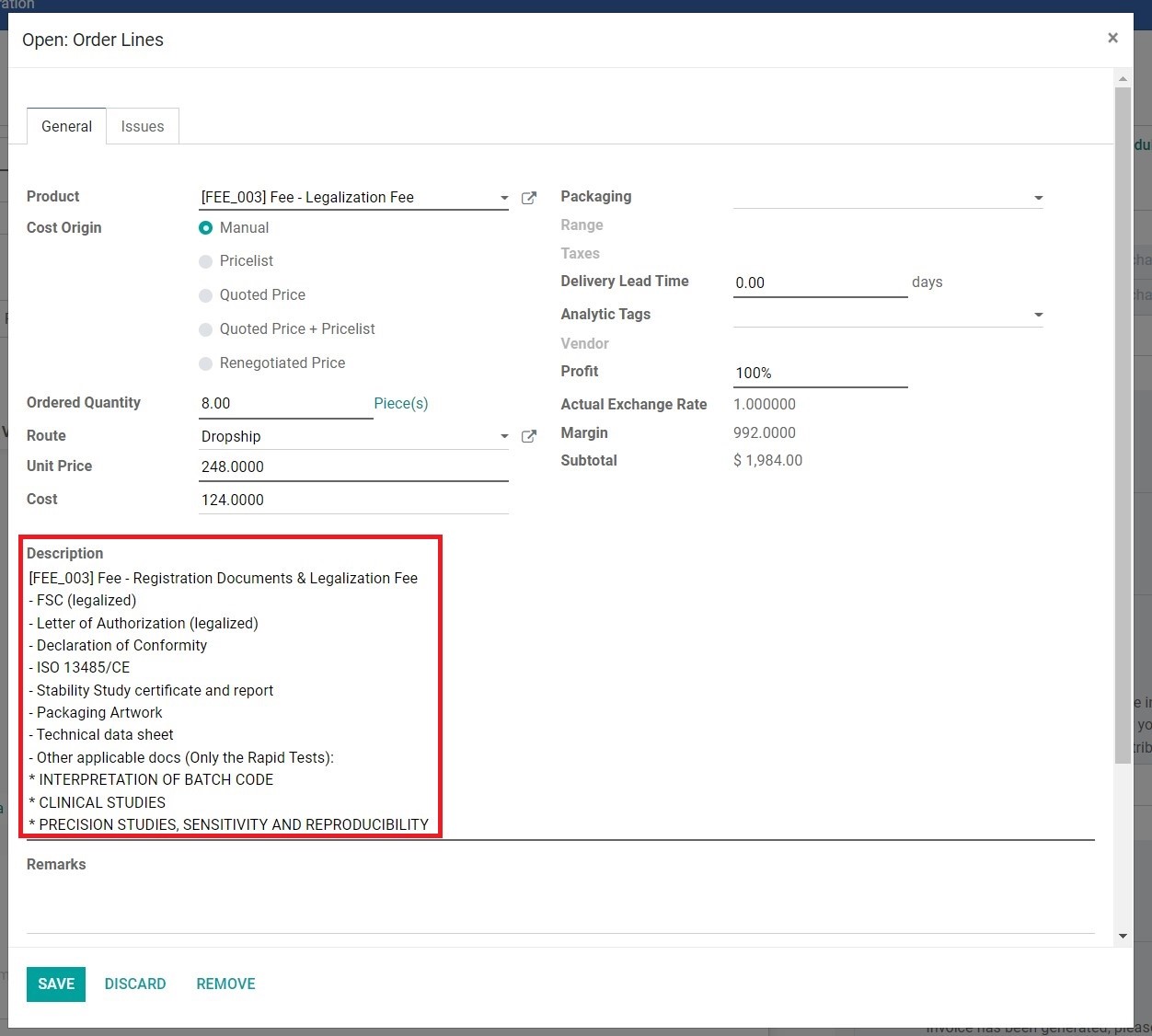Click the scrollbar down arrow
Image resolution: width=1152 pixels, height=1036 pixels.
(x=1123, y=936)
